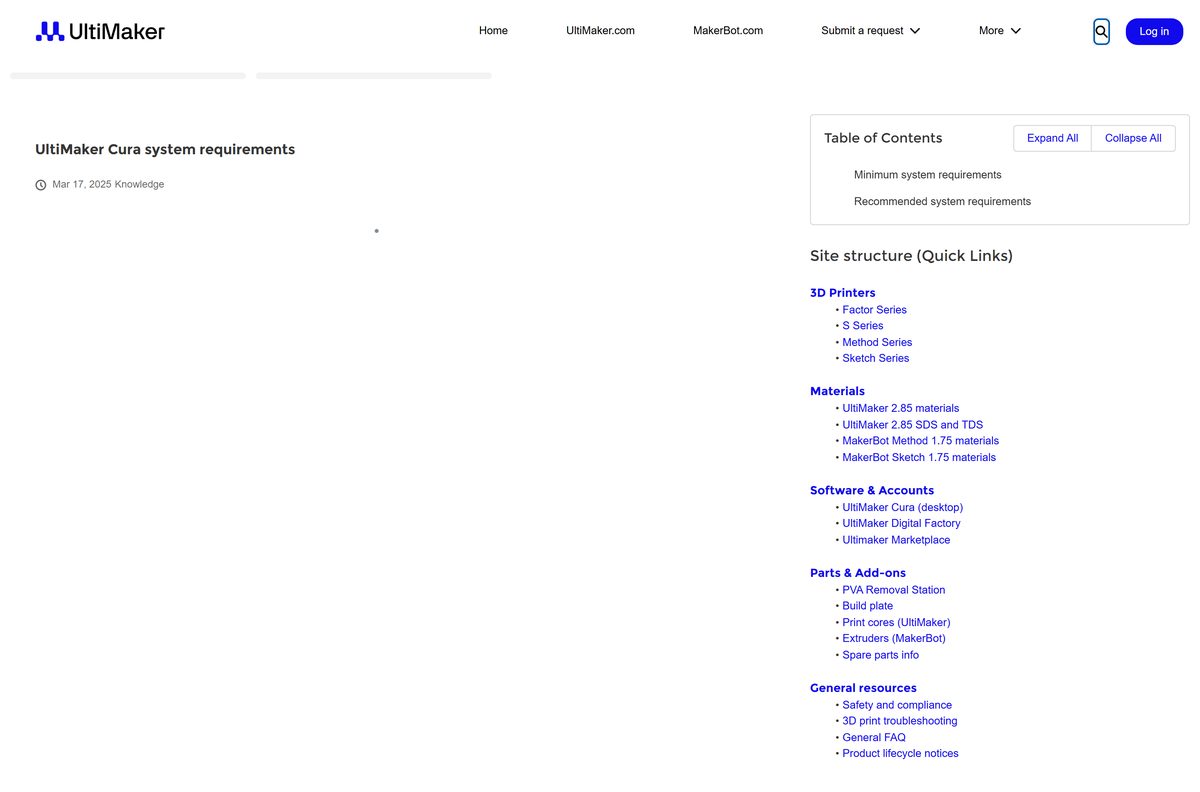Open Factor Series link
Screen dimensions: 1200x792
874,310
